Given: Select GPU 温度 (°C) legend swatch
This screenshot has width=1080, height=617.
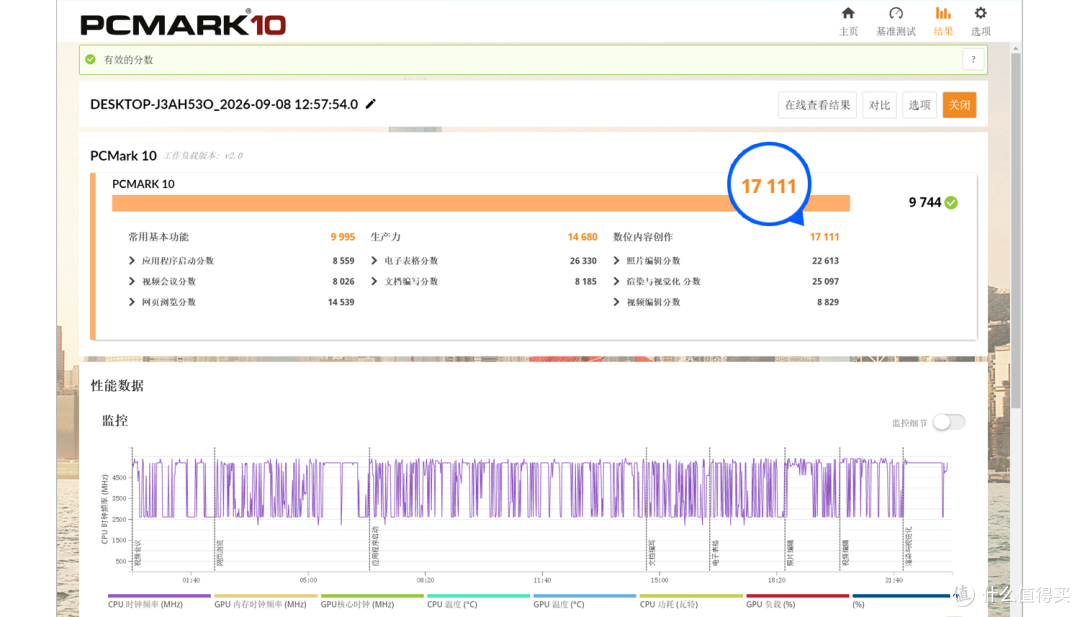Looking at the screenshot, I should point(584,596).
